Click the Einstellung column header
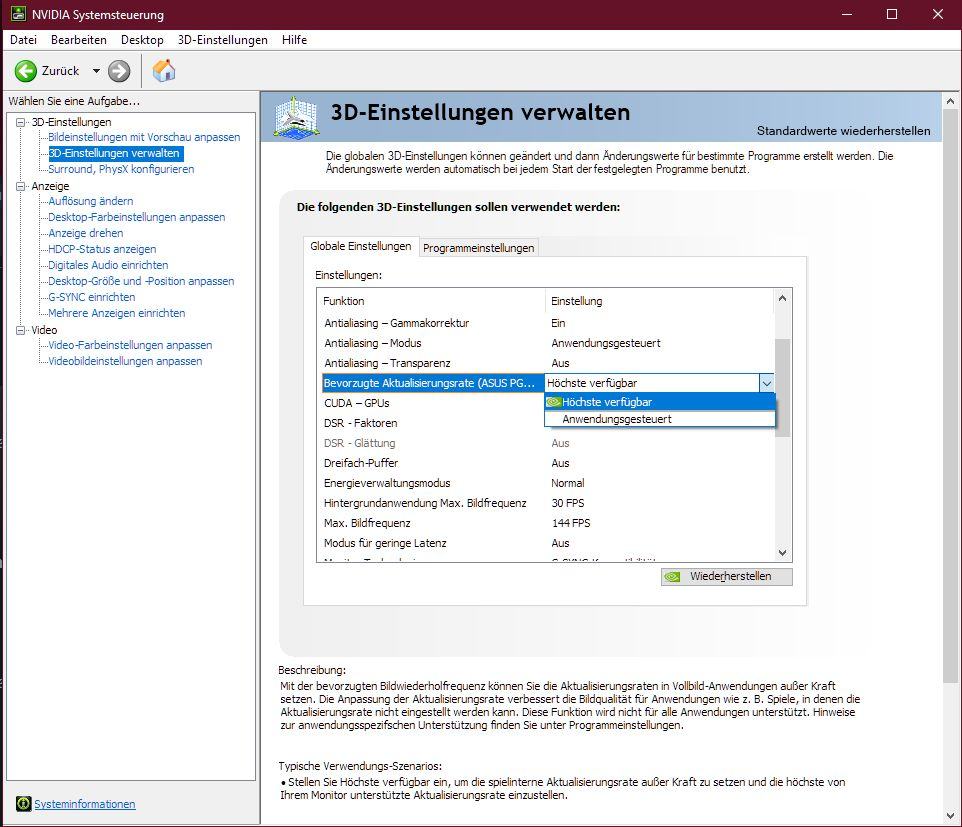 pos(660,301)
